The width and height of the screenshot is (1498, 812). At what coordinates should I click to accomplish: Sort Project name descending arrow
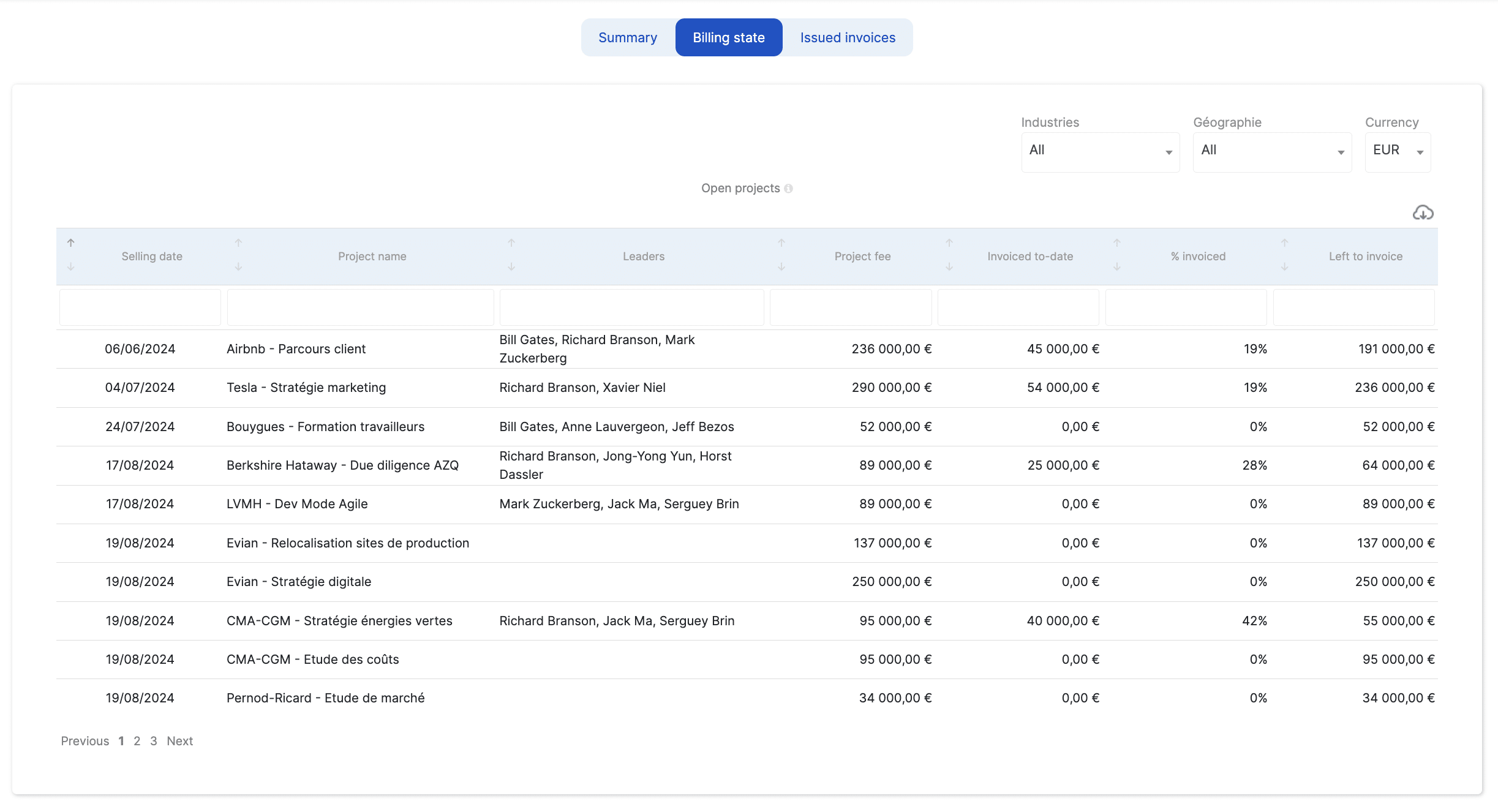tap(239, 267)
